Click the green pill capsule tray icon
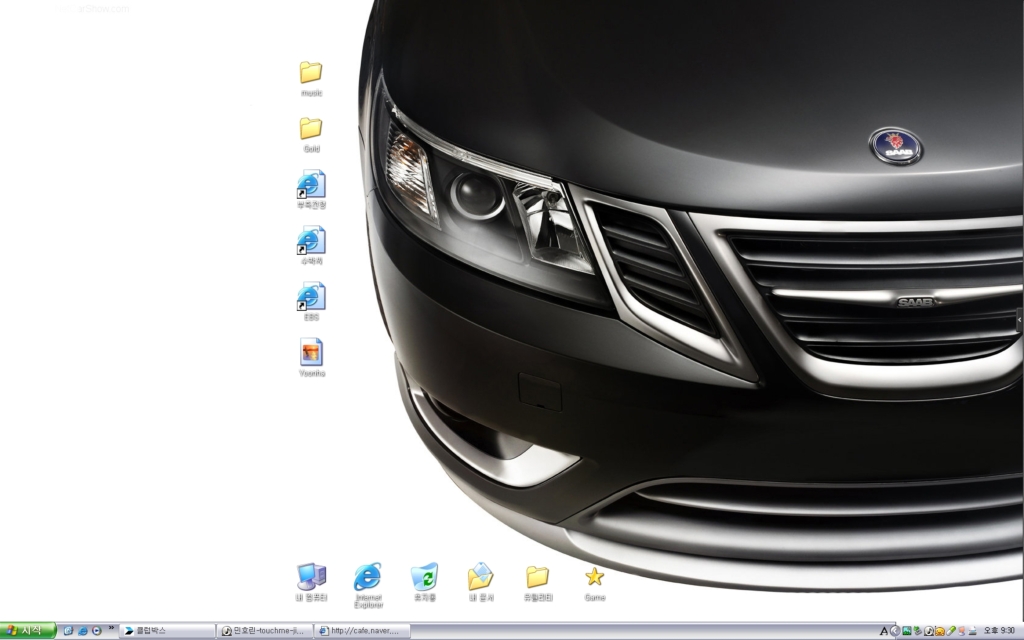The height and width of the screenshot is (640, 1024). coord(951,631)
